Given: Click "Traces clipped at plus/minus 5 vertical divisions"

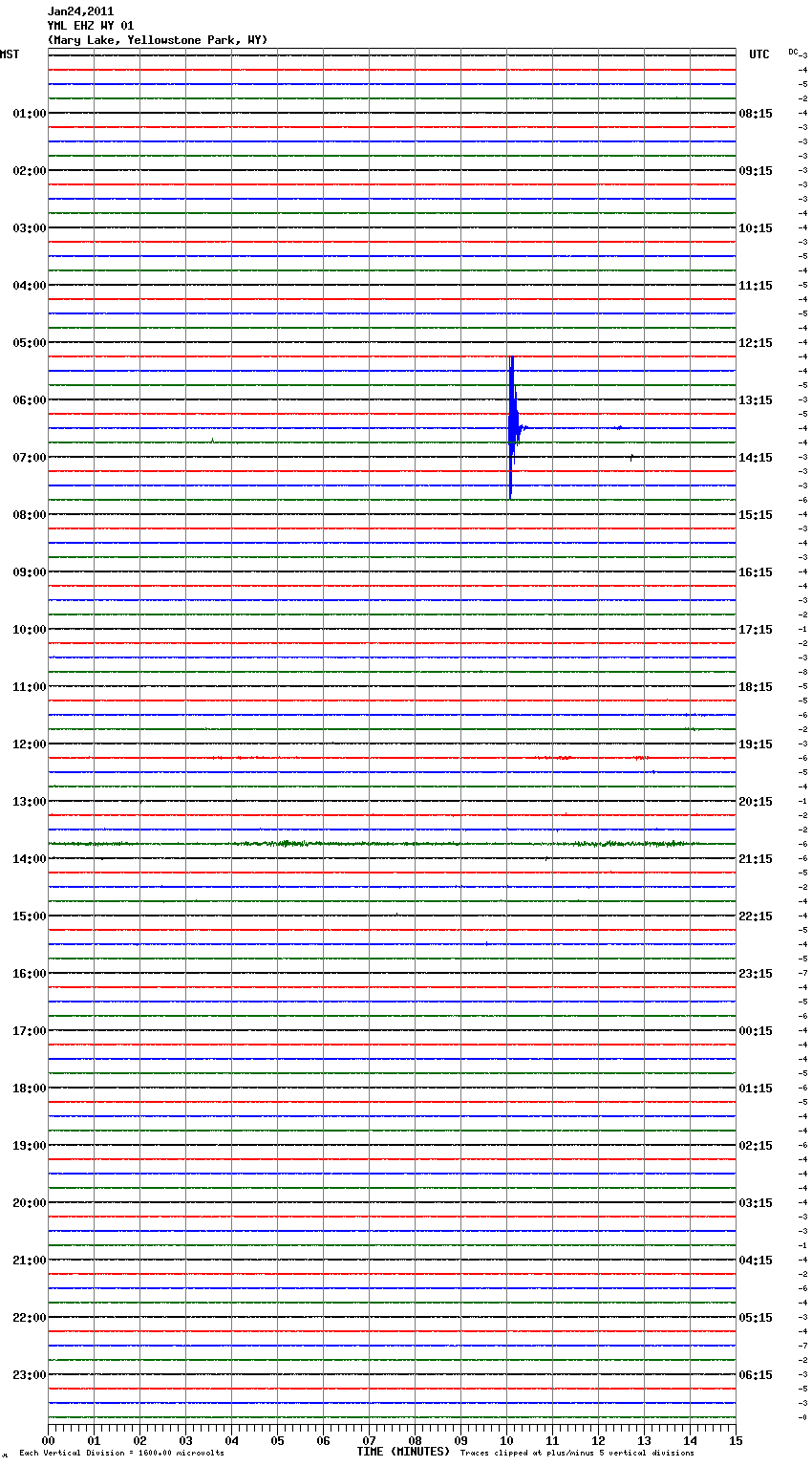Looking at the screenshot, I should (577, 1454).
